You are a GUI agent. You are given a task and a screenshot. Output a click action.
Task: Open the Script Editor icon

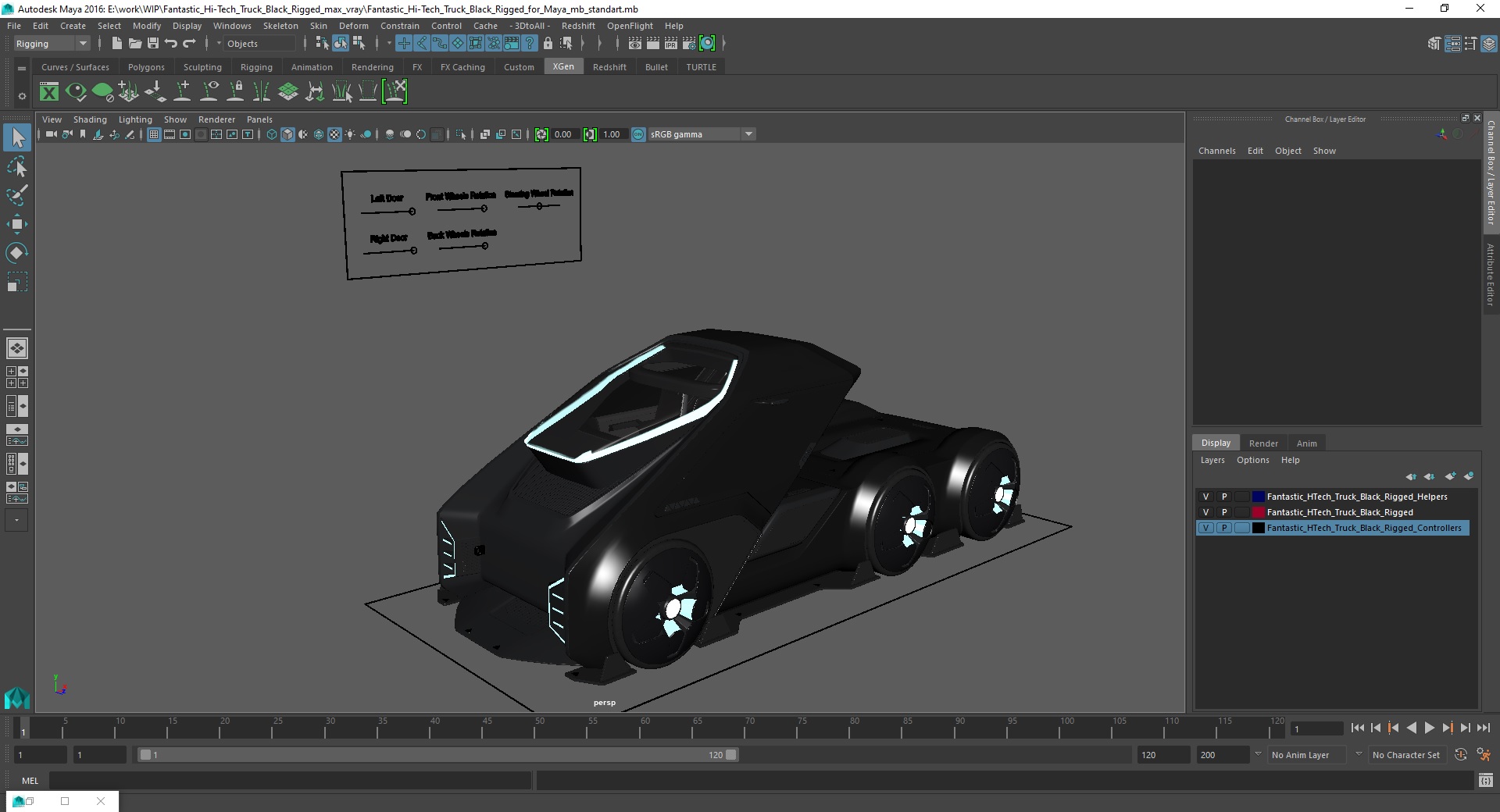pyautogui.click(x=1486, y=780)
